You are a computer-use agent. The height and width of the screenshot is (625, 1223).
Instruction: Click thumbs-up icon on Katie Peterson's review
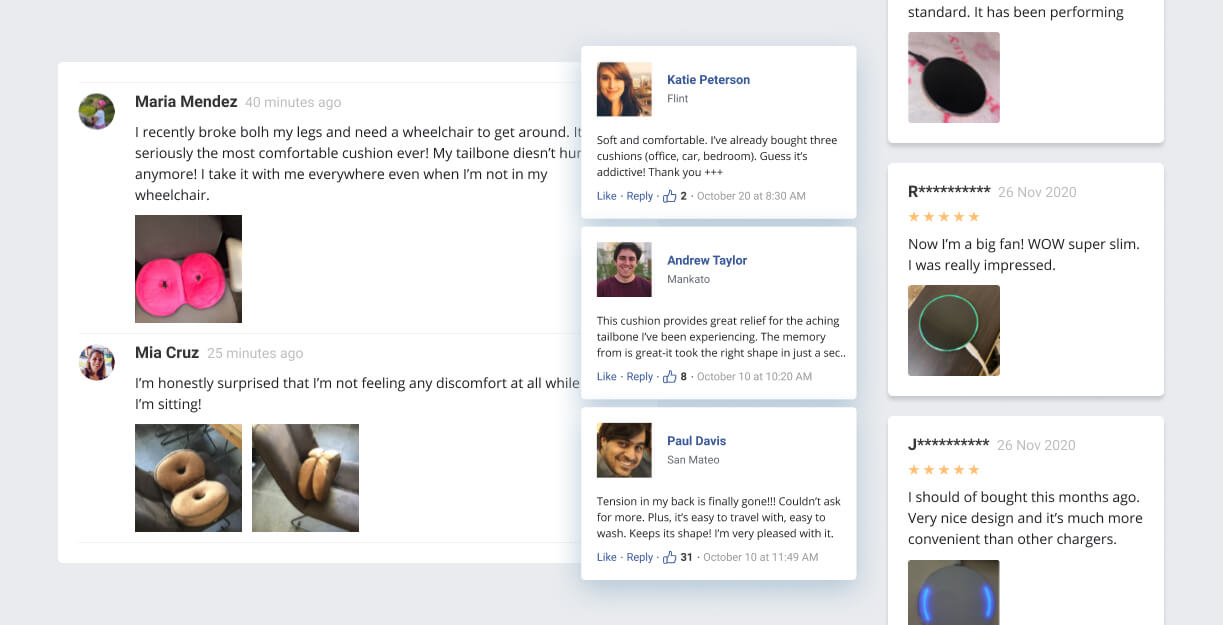670,196
